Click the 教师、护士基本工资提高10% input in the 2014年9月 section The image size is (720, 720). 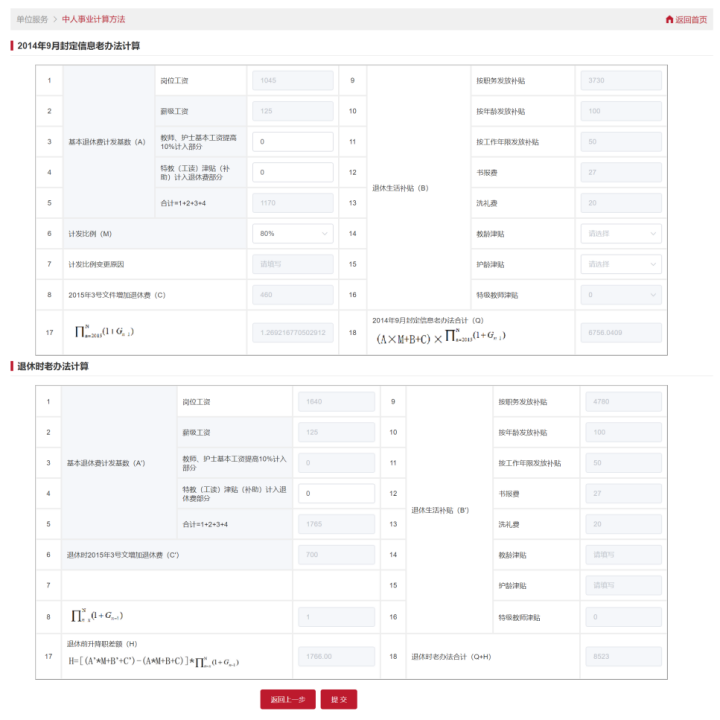293,142
